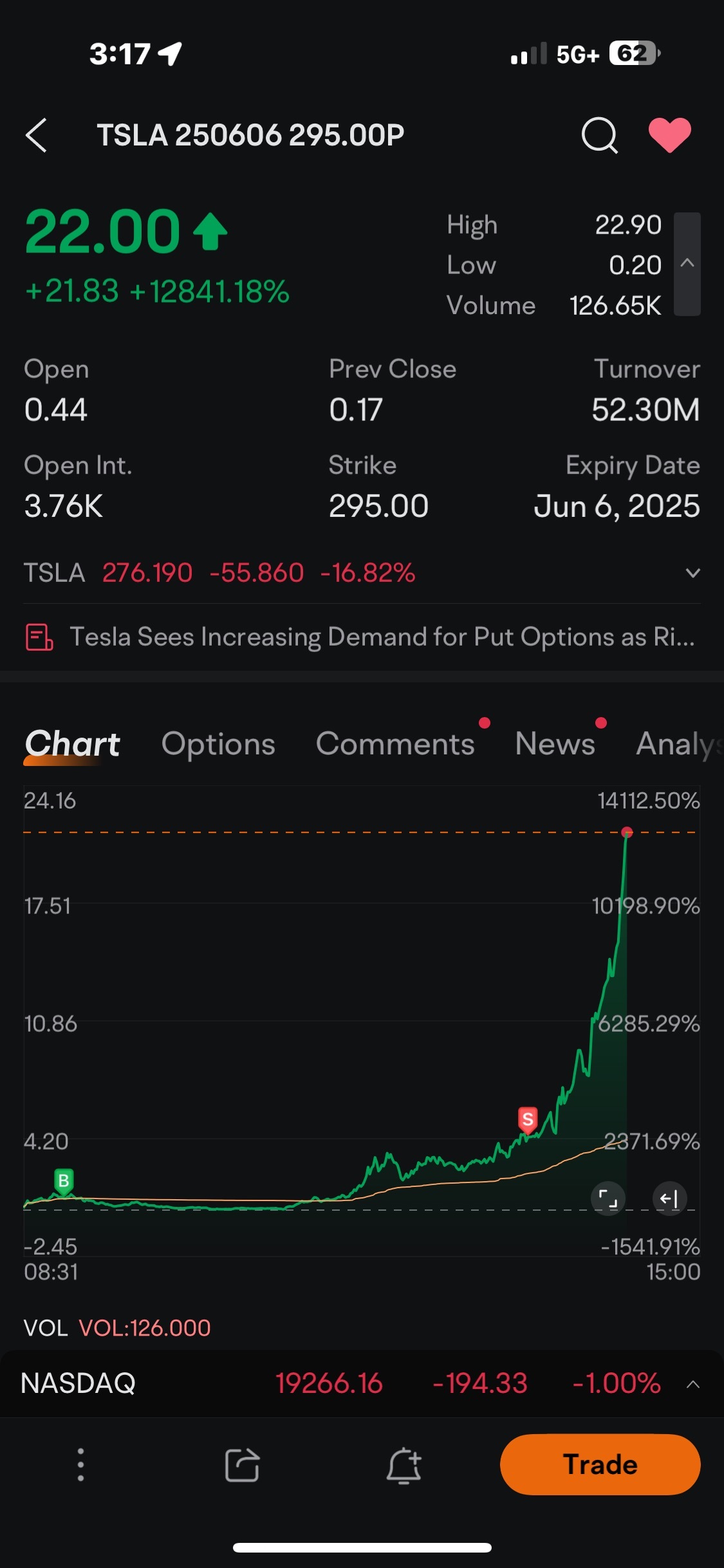
Task: Open the Tesla put options news headline
Action: click(x=382, y=637)
